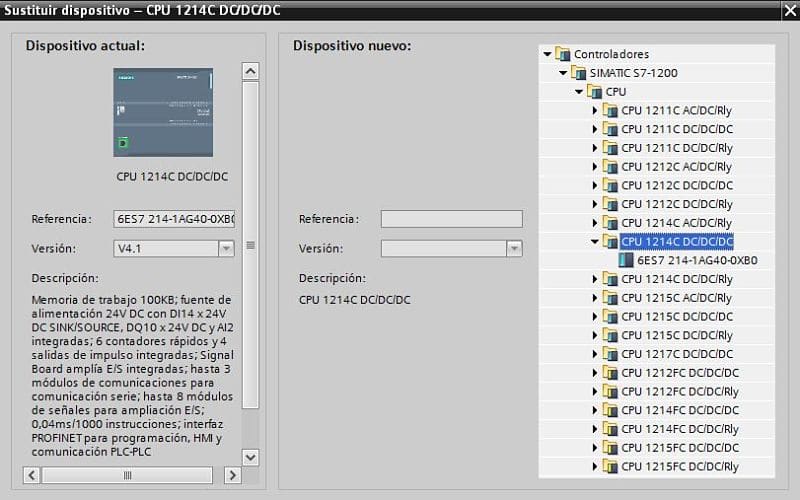Expand CPU 1214FC DC/DC/DC node arrow

click(x=595, y=410)
